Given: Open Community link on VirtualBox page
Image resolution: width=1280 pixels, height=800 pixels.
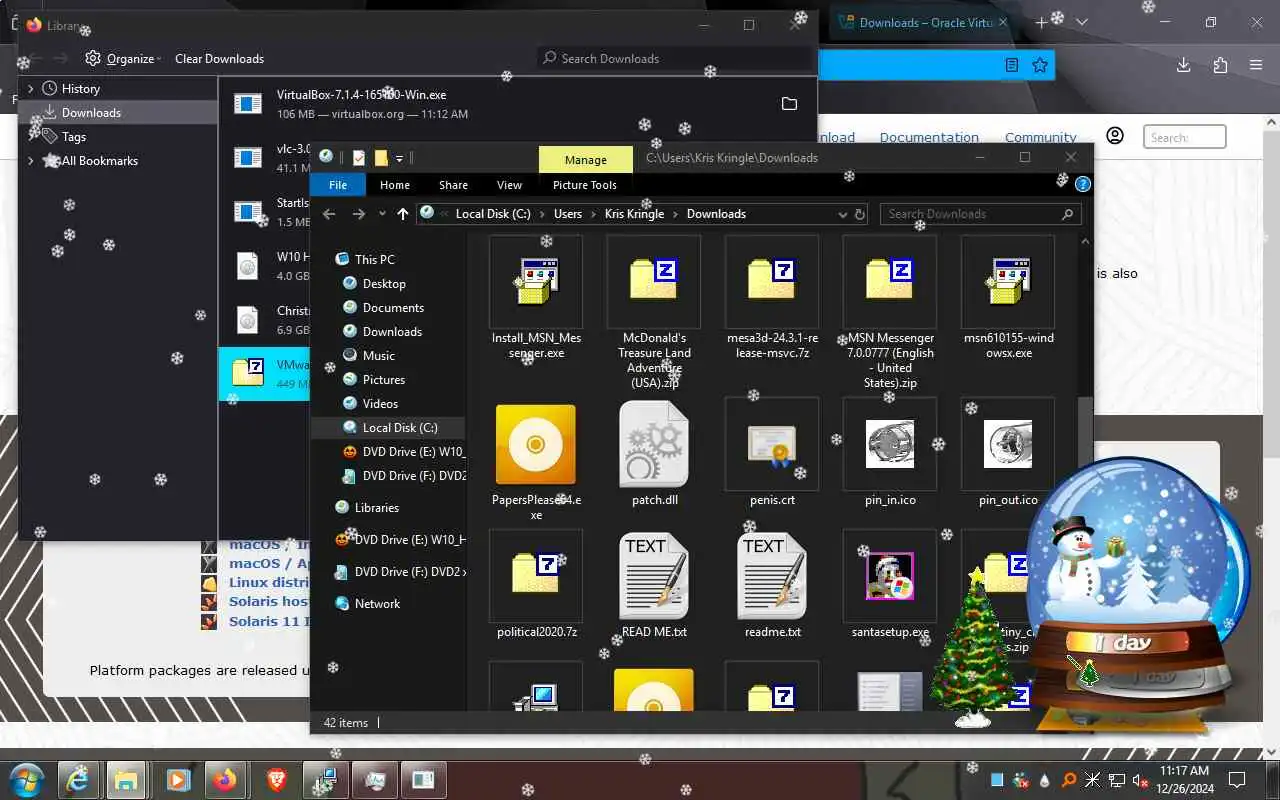Looking at the screenshot, I should 1040,137.
